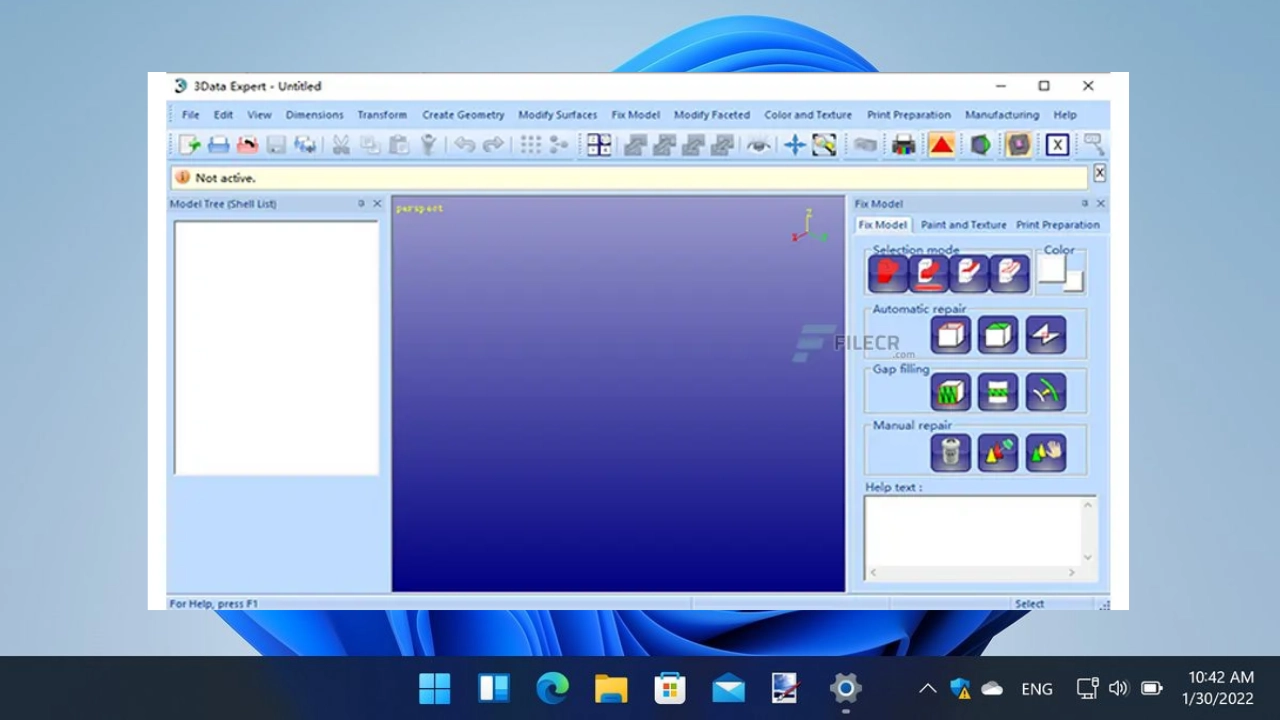Pin the Model Tree panel

[x=361, y=203]
